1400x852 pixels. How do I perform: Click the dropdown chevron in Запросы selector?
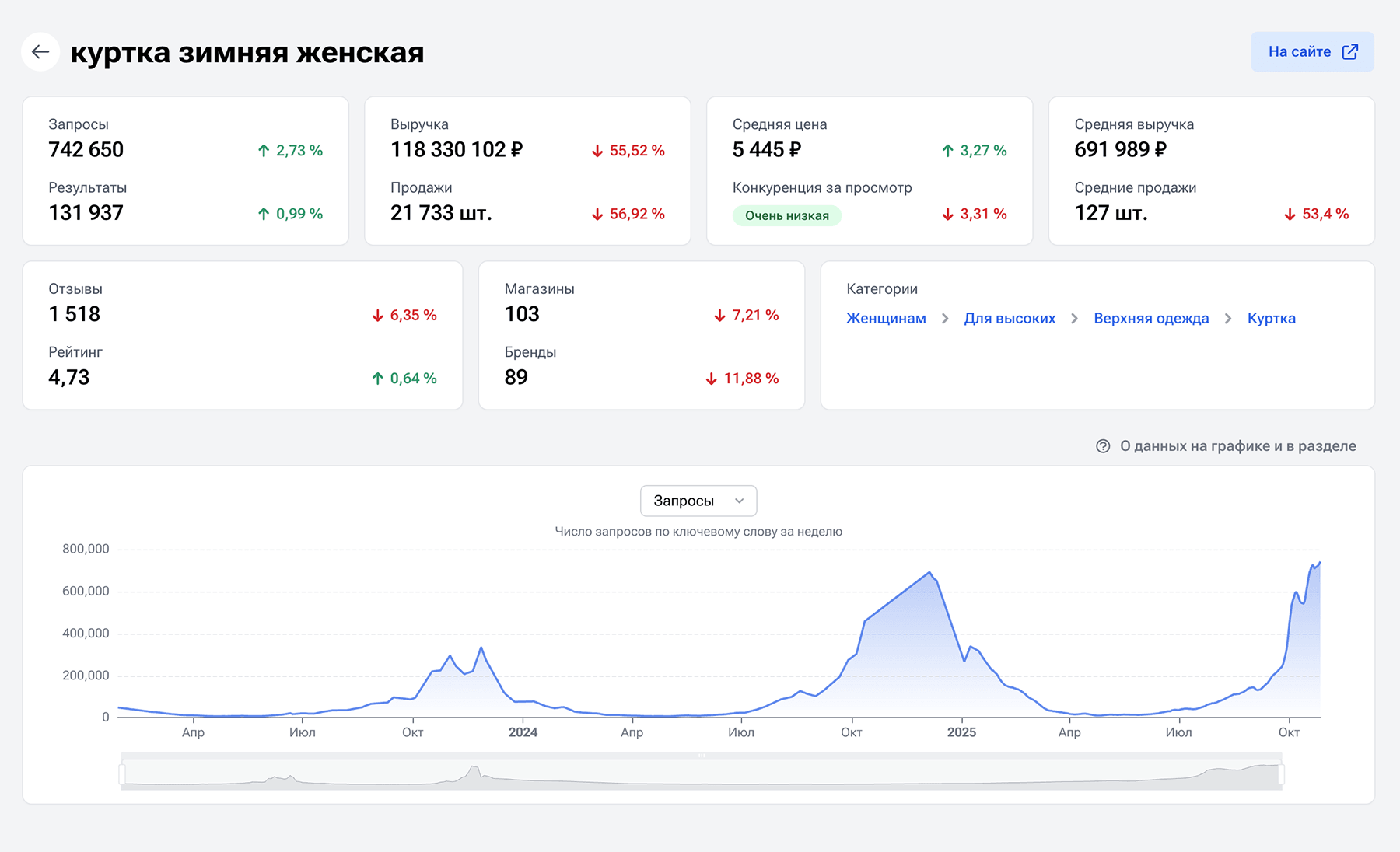point(739,501)
